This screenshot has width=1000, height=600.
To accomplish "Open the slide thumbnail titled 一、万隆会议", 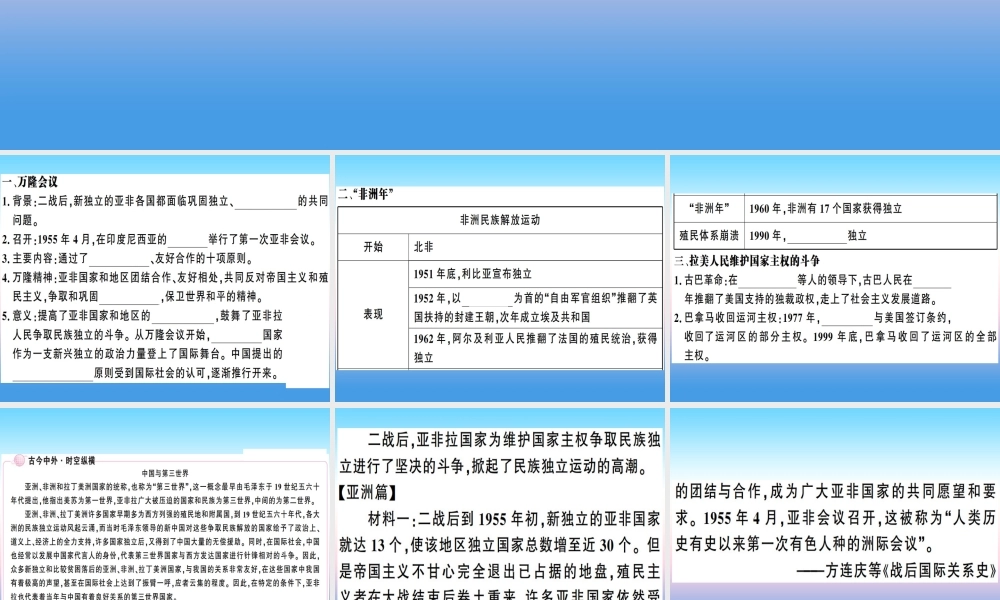I will tap(165, 278).
